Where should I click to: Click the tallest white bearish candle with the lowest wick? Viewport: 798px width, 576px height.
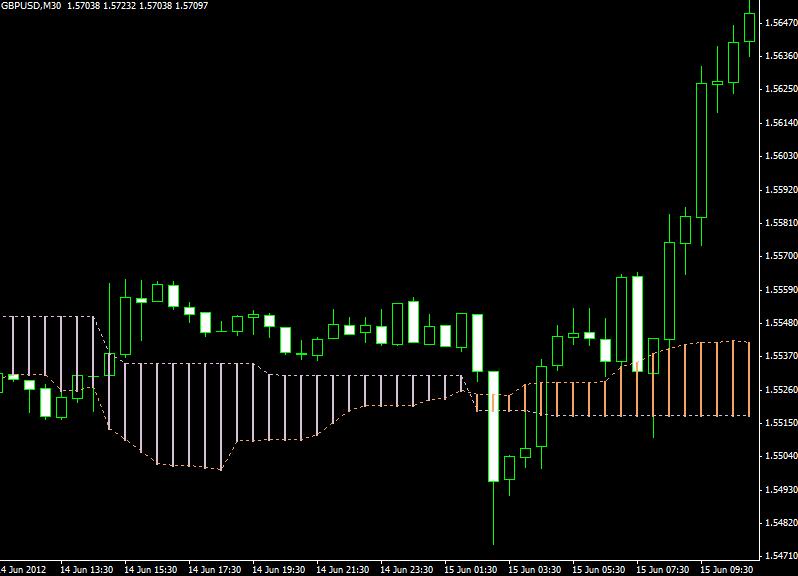click(494, 426)
